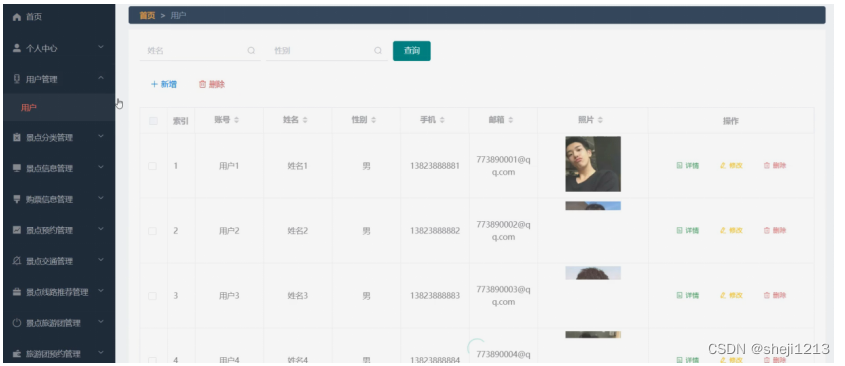The image size is (845, 366).
Task: Sort by the 账号 column arrows
Action: point(237,120)
